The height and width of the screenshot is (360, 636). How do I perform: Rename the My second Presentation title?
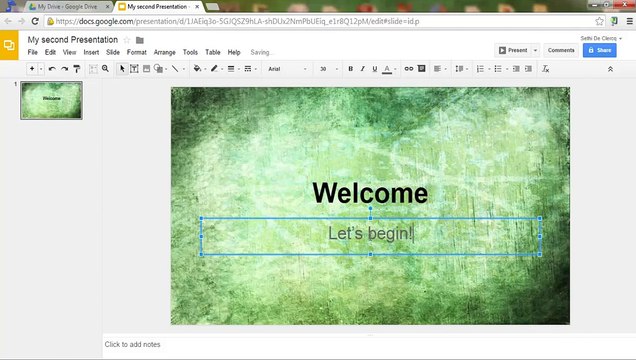pos(73,40)
